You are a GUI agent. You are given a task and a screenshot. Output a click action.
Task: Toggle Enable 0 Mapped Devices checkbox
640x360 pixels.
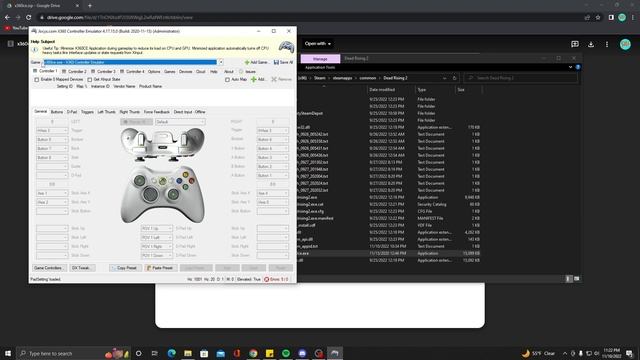pyautogui.click(x=37, y=80)
